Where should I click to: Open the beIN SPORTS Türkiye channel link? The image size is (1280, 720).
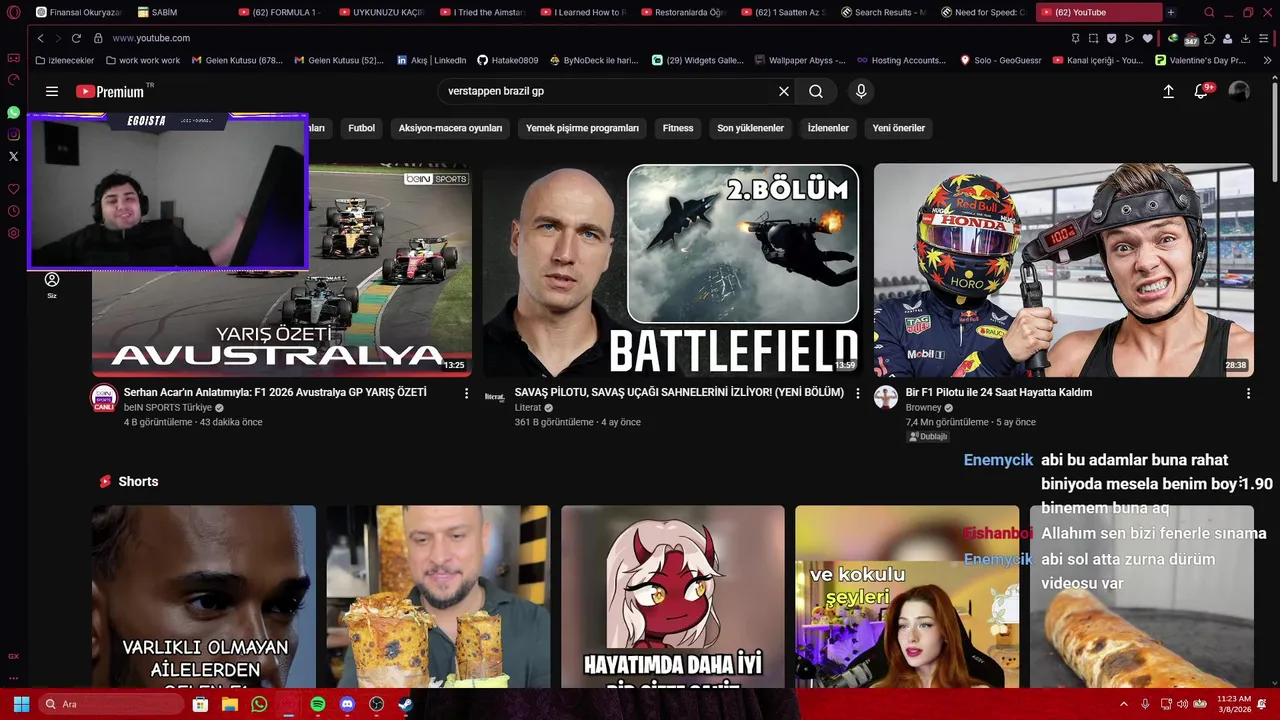pyautogui.click(x=168, y=408)
